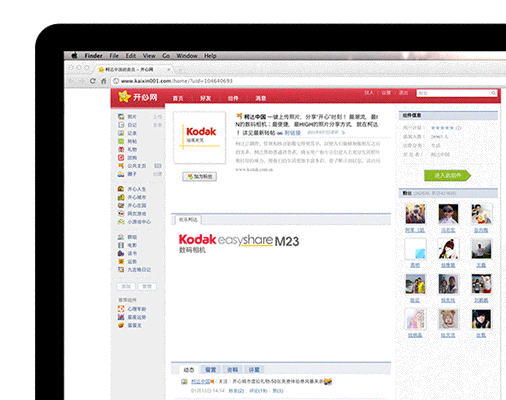Click the red 团购 group-buy icon
This screenshot has width=506, height=400.
point(121,157)
